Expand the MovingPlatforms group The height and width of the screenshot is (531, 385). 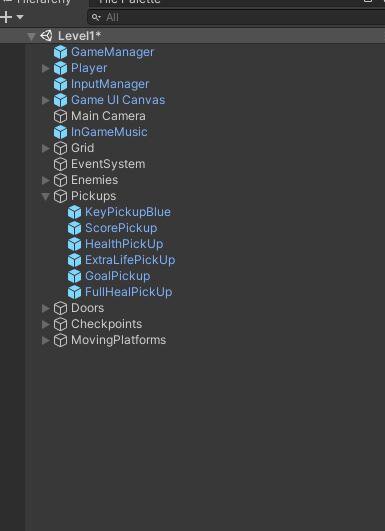45,340
